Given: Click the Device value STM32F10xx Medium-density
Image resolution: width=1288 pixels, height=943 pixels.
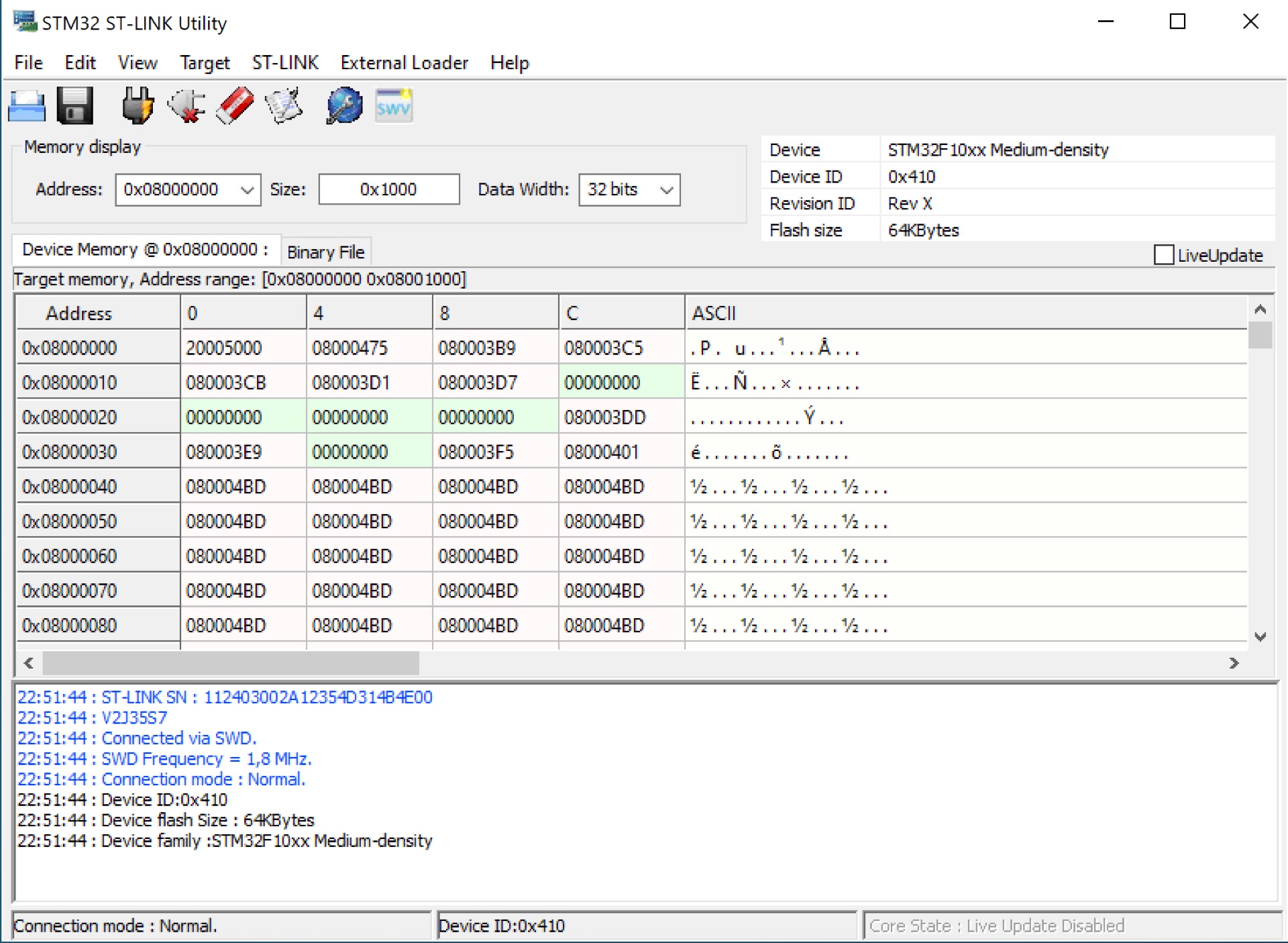Looking at the screenshot, I should [998, 150].
